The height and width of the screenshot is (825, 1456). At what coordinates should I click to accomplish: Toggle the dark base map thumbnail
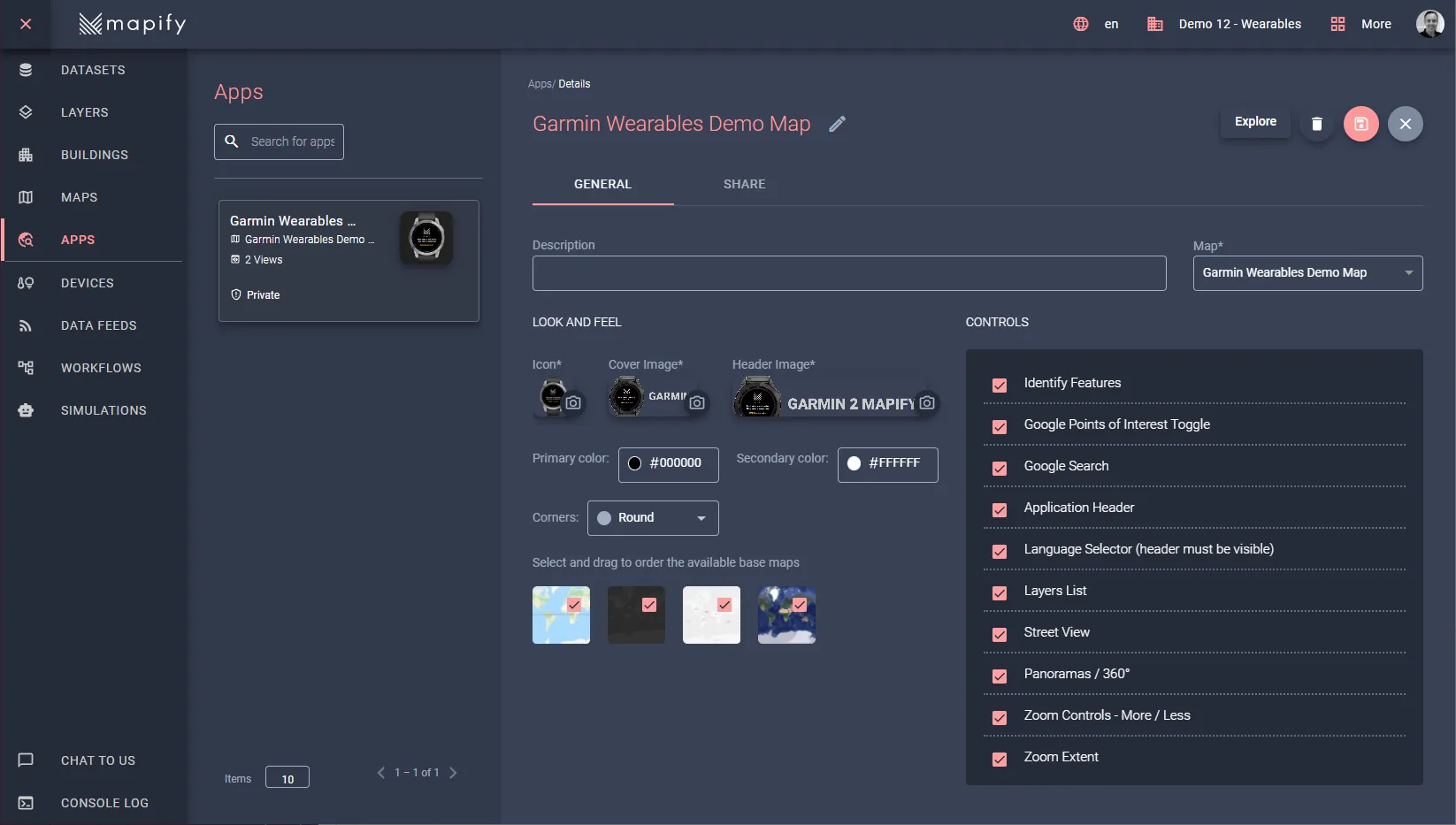(636, 615)
